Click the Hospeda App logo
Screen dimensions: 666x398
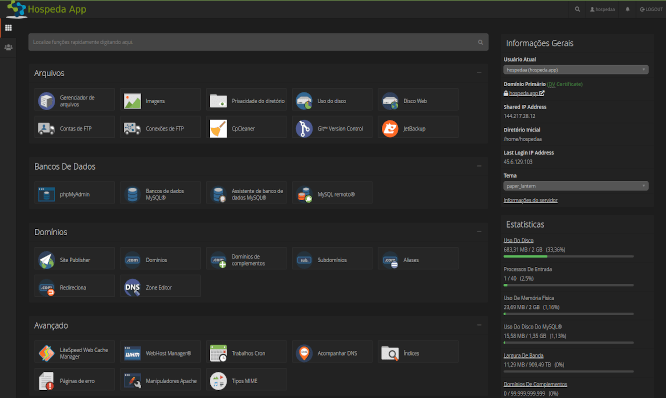coord(47,9)
